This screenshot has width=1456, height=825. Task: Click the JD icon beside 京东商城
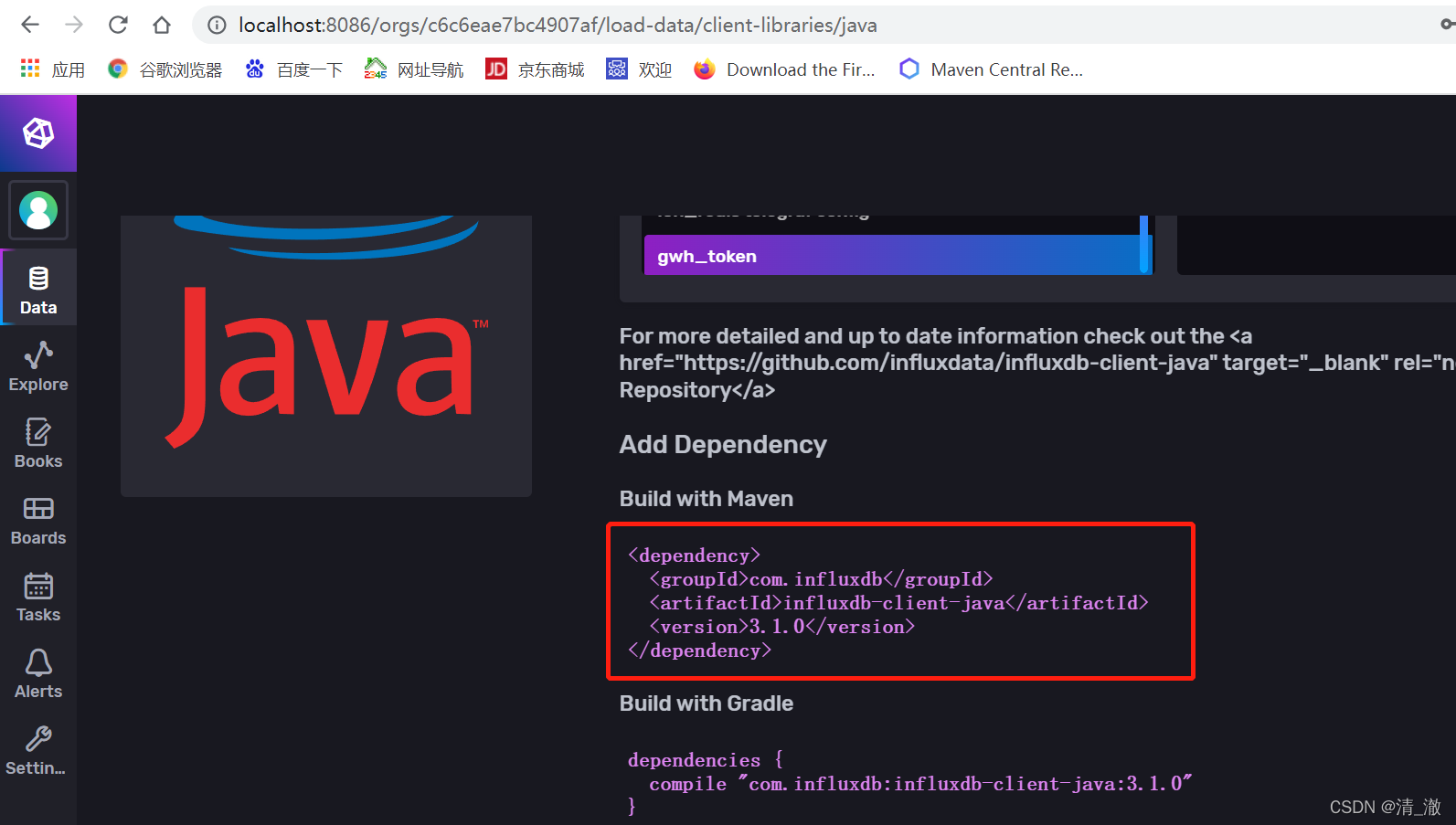(x=496, y=69)
